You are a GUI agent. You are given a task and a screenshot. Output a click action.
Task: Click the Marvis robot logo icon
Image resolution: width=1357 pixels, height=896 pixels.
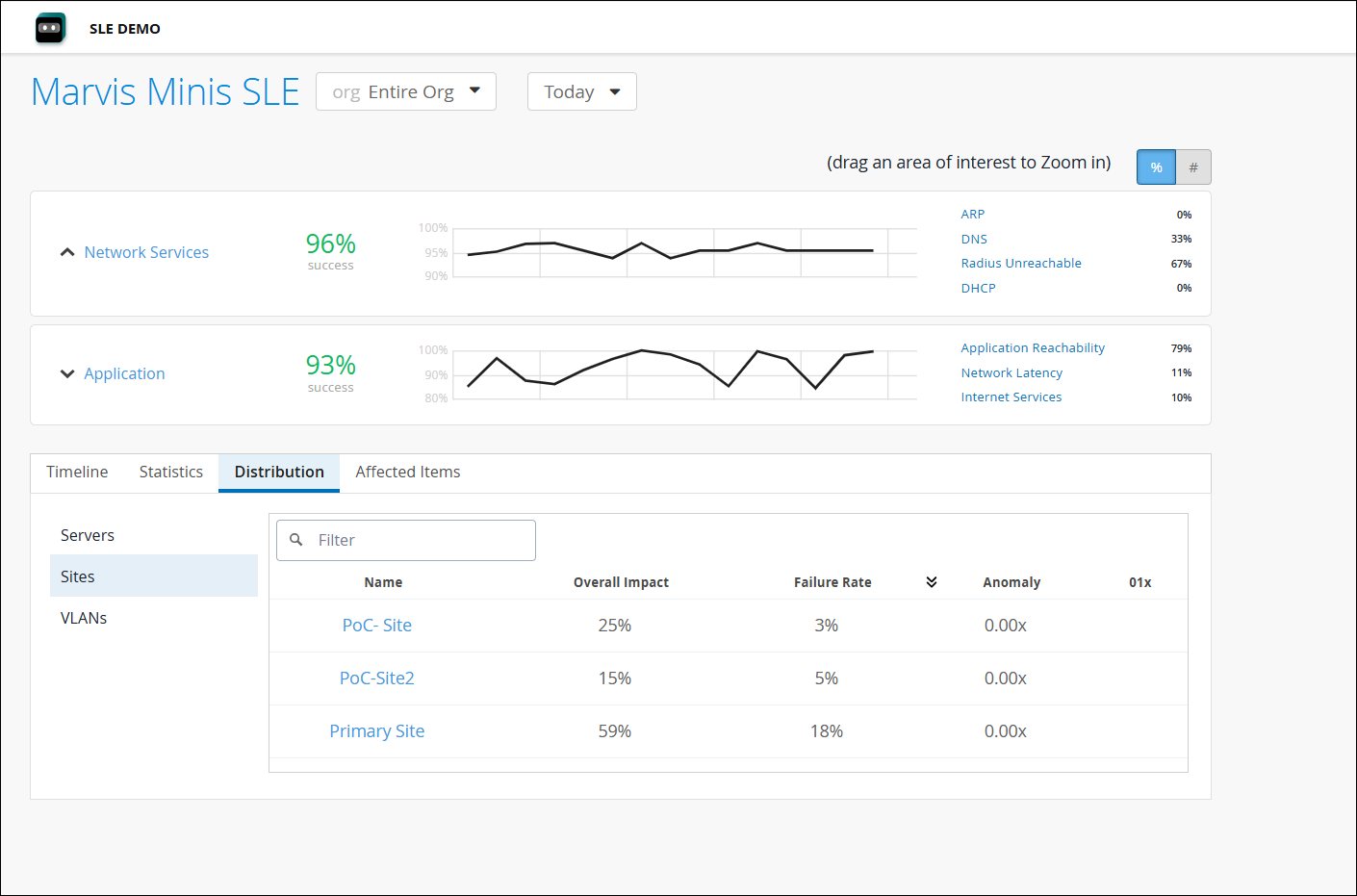point(49,28)
